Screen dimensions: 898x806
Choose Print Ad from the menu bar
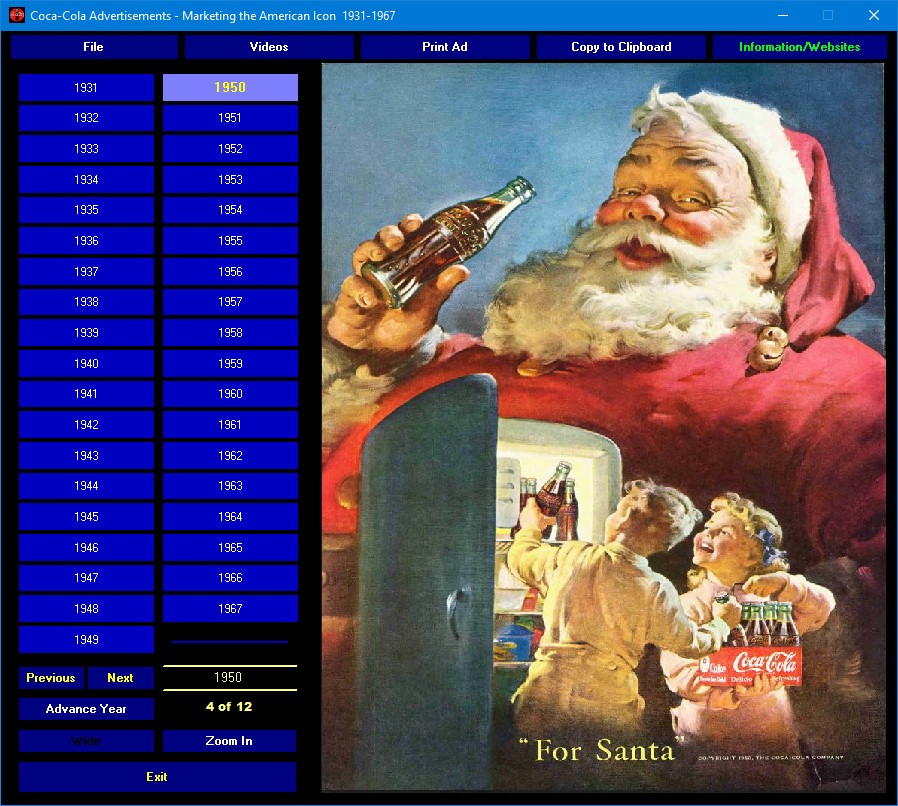[x=444, y=47]
